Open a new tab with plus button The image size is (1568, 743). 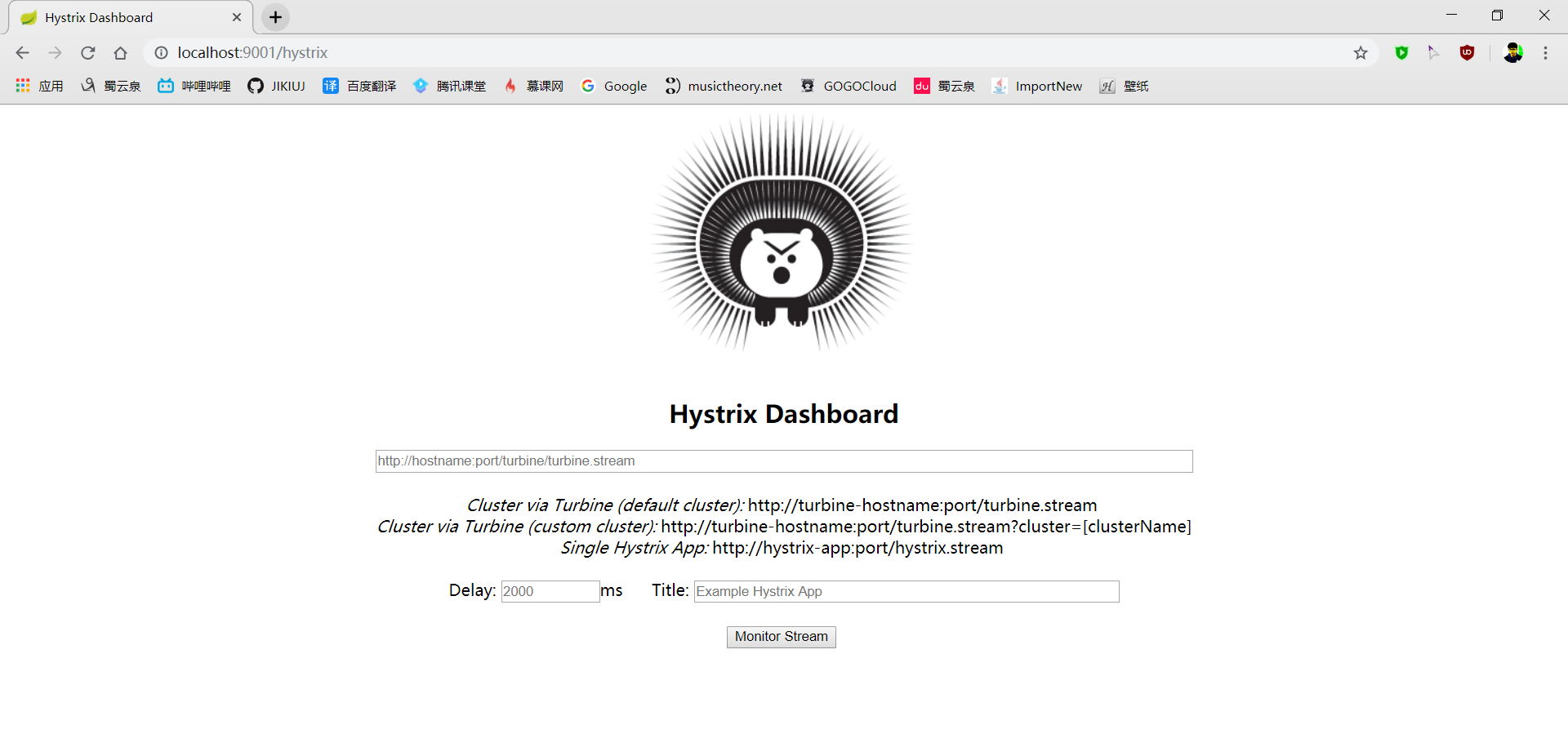276,17
